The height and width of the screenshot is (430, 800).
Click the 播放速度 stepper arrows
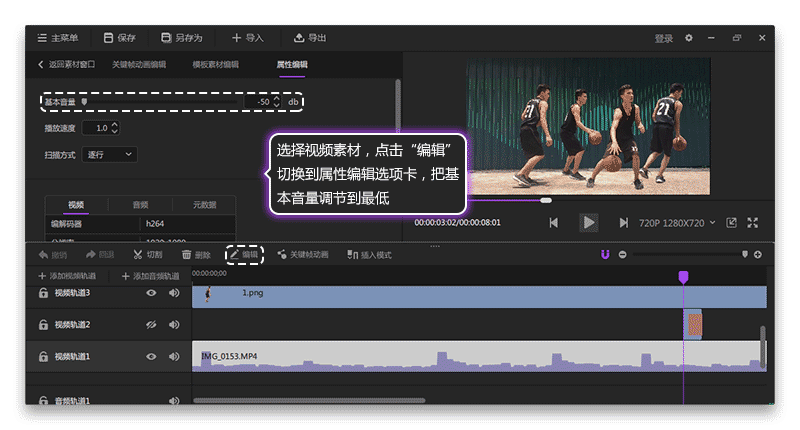(x=115, y=128)
